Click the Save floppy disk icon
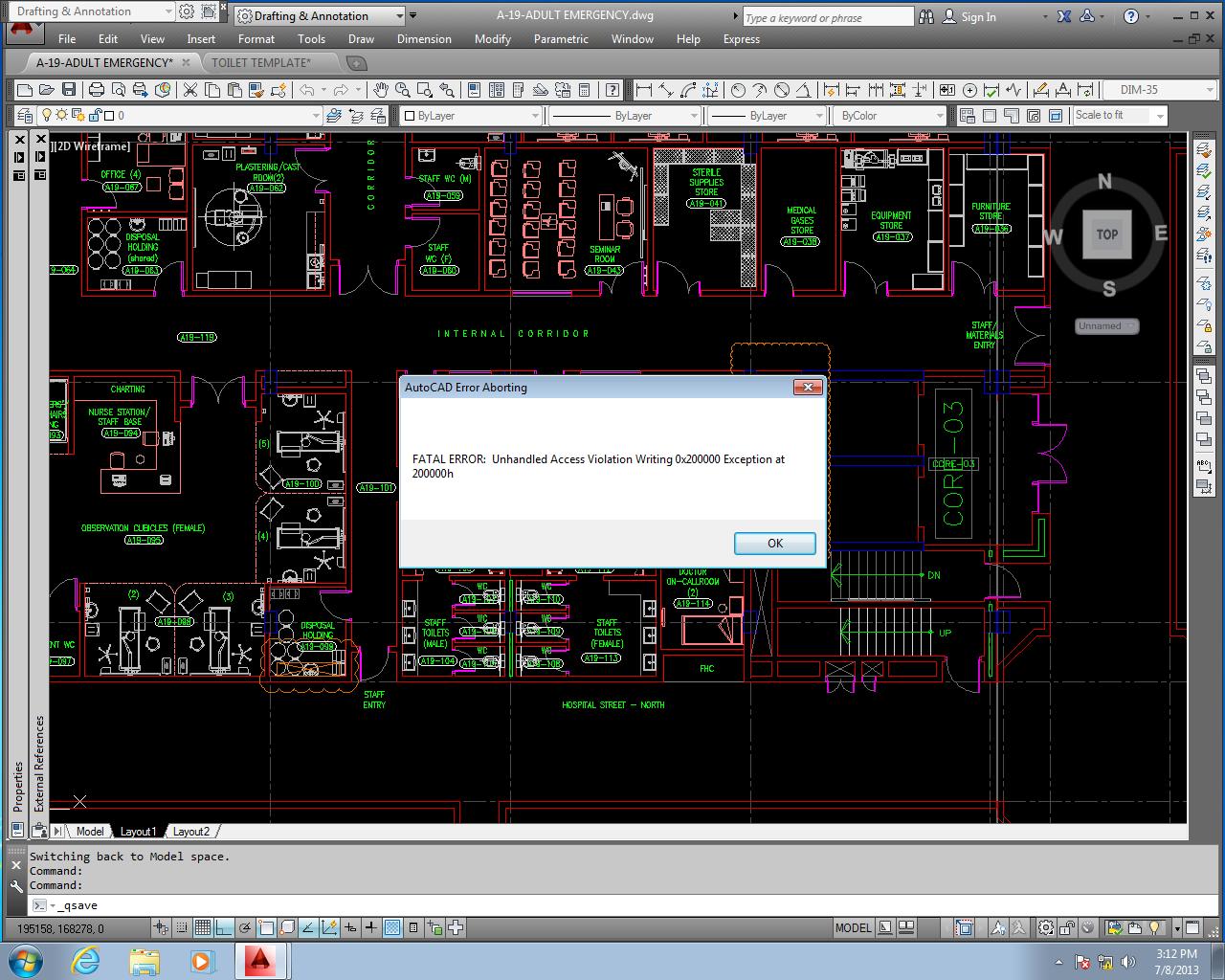Screen dimensions: 1225x980 [69, 90]
